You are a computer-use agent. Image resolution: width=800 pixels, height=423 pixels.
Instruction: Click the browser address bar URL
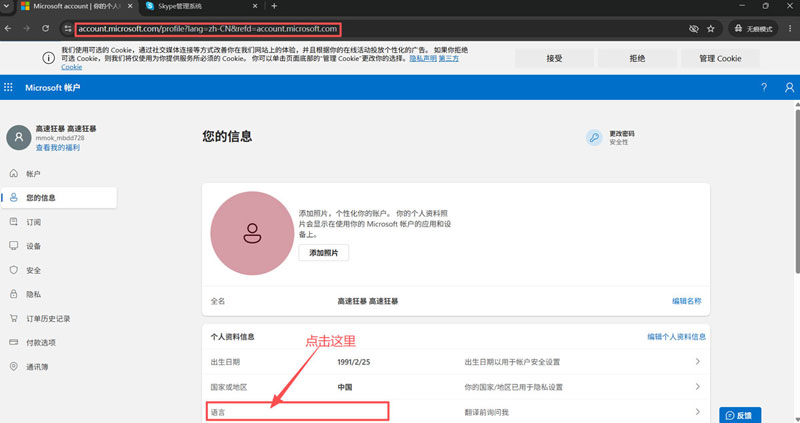coord(208,29)
